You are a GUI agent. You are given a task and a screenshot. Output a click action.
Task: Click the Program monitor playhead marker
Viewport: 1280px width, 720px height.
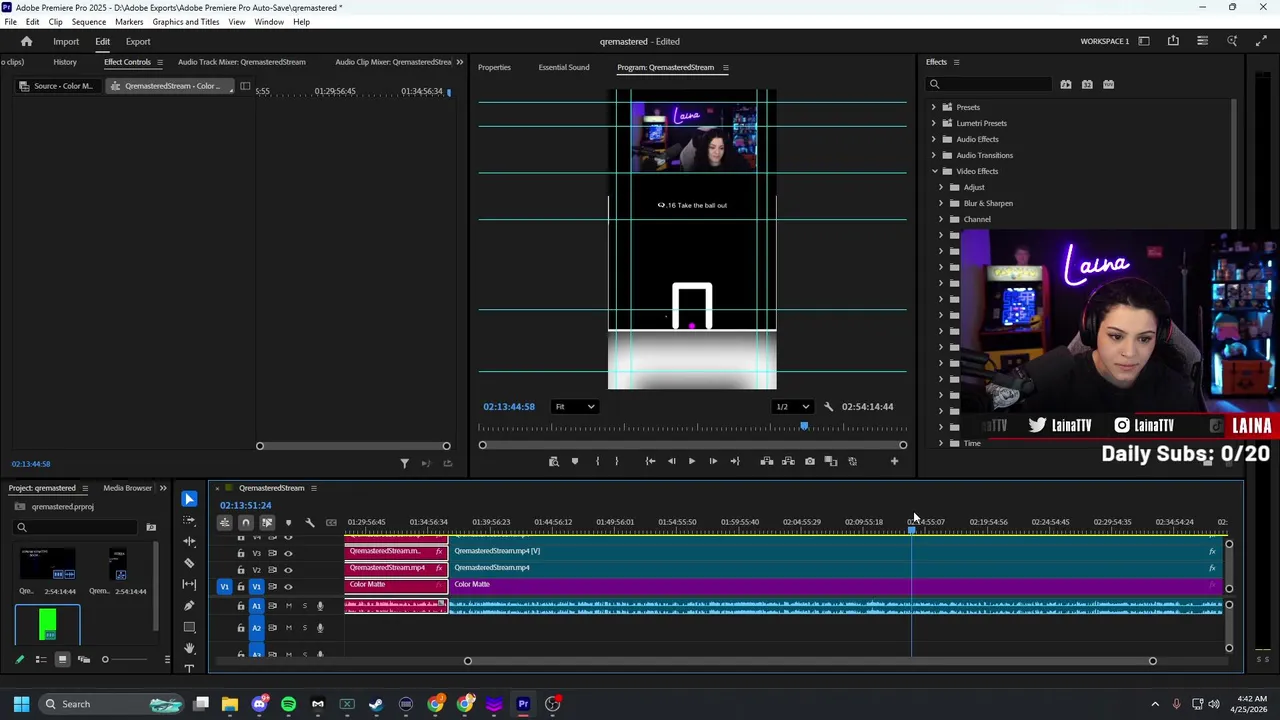[804, 427]
